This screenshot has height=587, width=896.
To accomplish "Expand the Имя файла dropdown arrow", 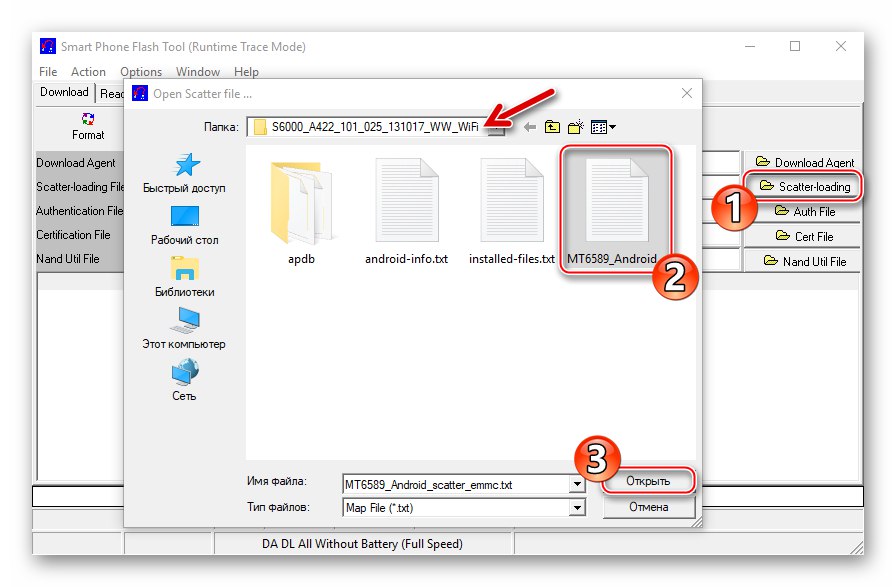I will point(577,485).
